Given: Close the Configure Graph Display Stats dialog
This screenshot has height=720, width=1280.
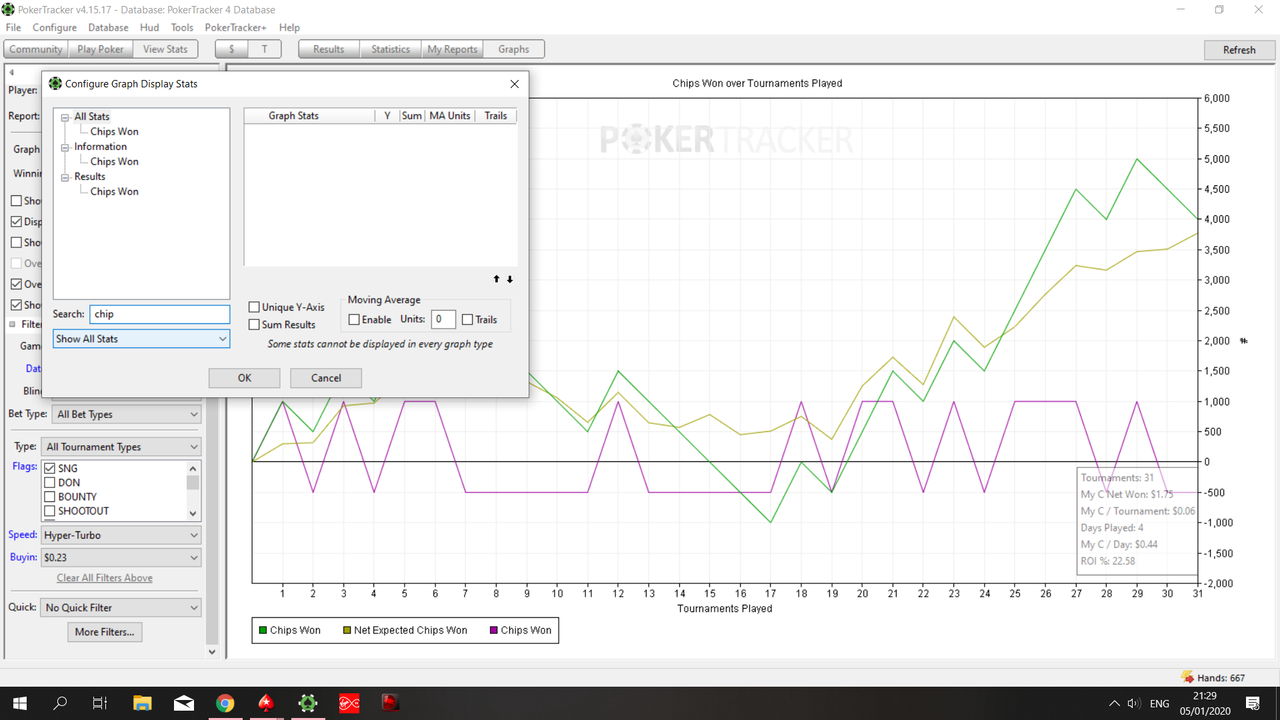Looking at the screenshot, I should tap(515, 84).
